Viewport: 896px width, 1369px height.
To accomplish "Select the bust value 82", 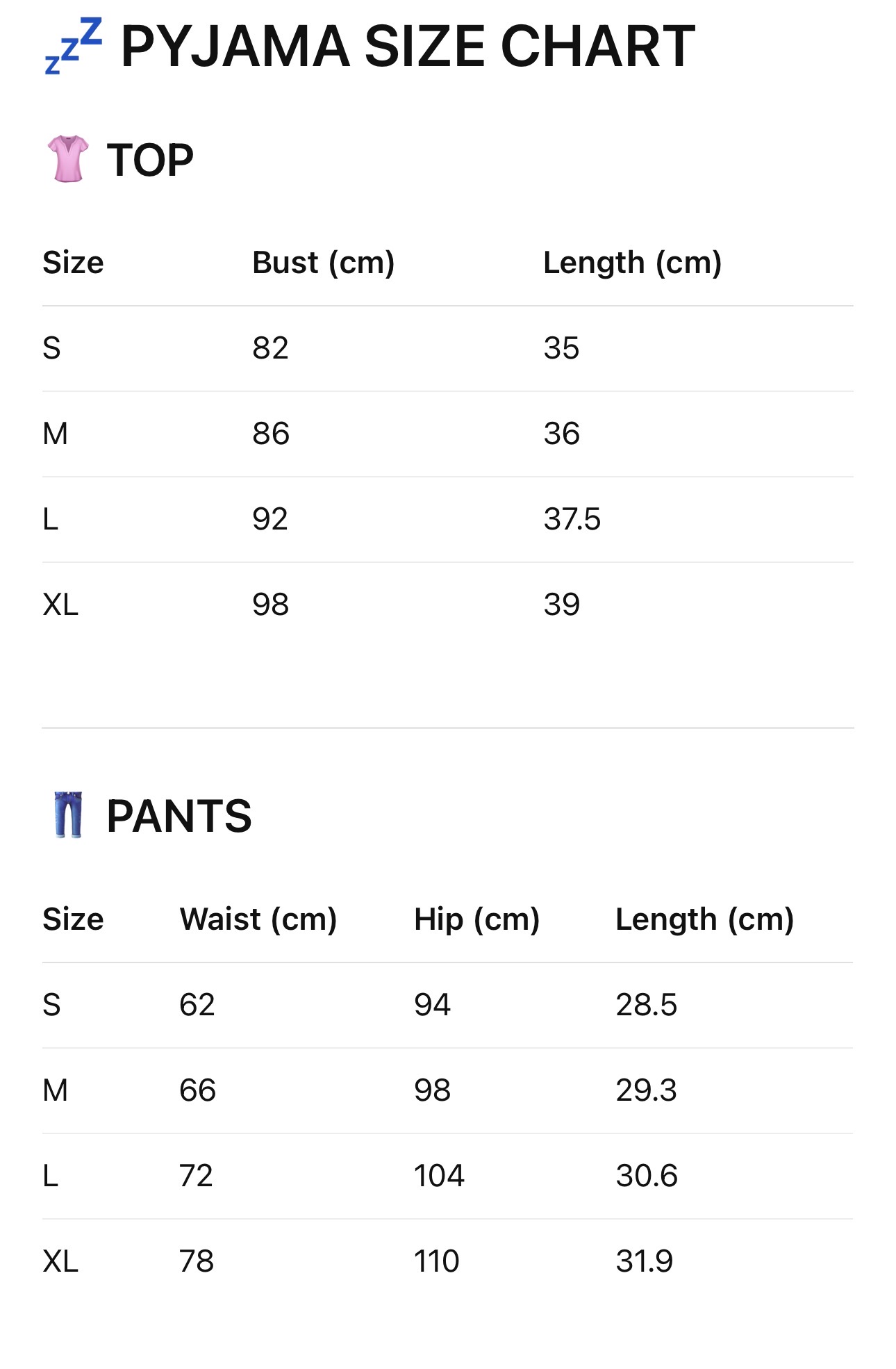I will point(270,348).
